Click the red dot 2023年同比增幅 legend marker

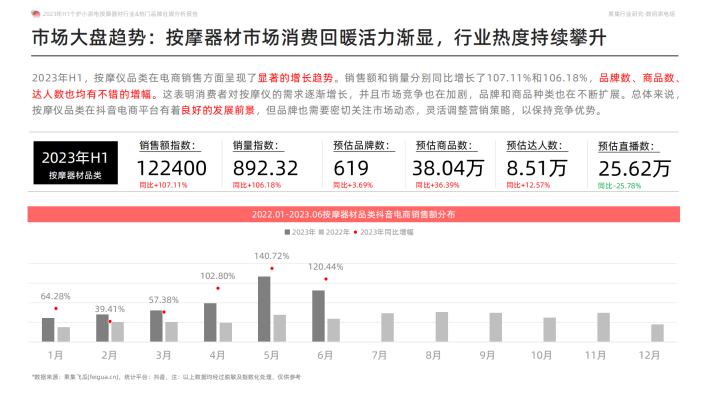pyautogui.click(x=355, y=232)
